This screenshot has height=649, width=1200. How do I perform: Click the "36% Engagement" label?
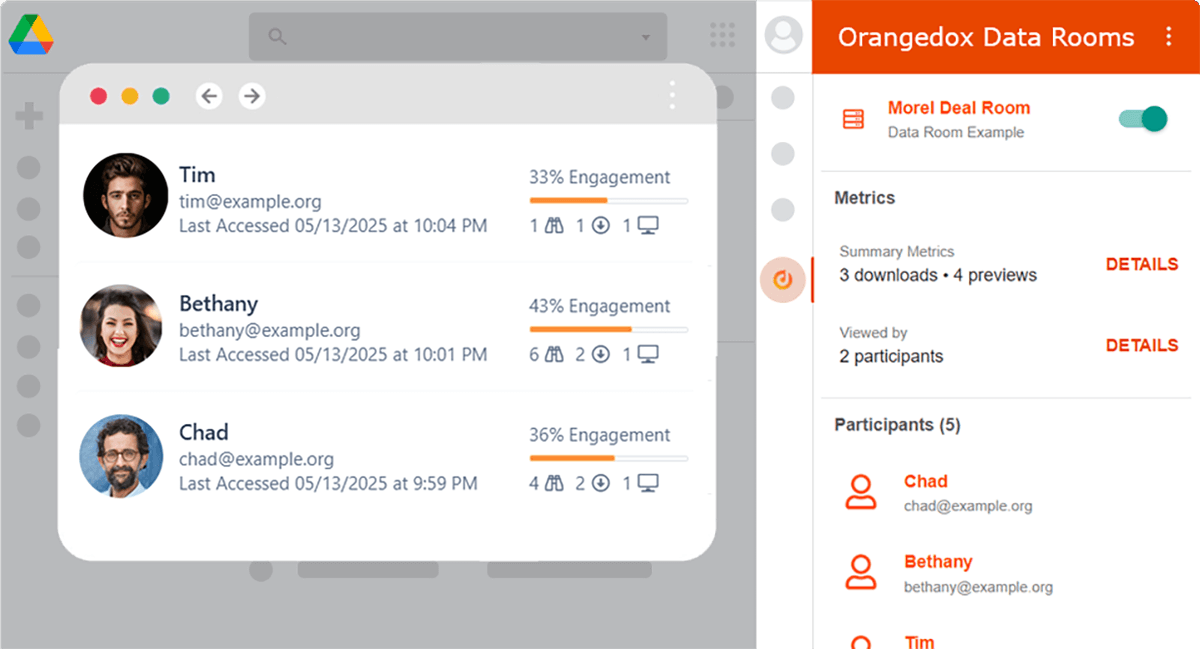[x=600, y=435]
